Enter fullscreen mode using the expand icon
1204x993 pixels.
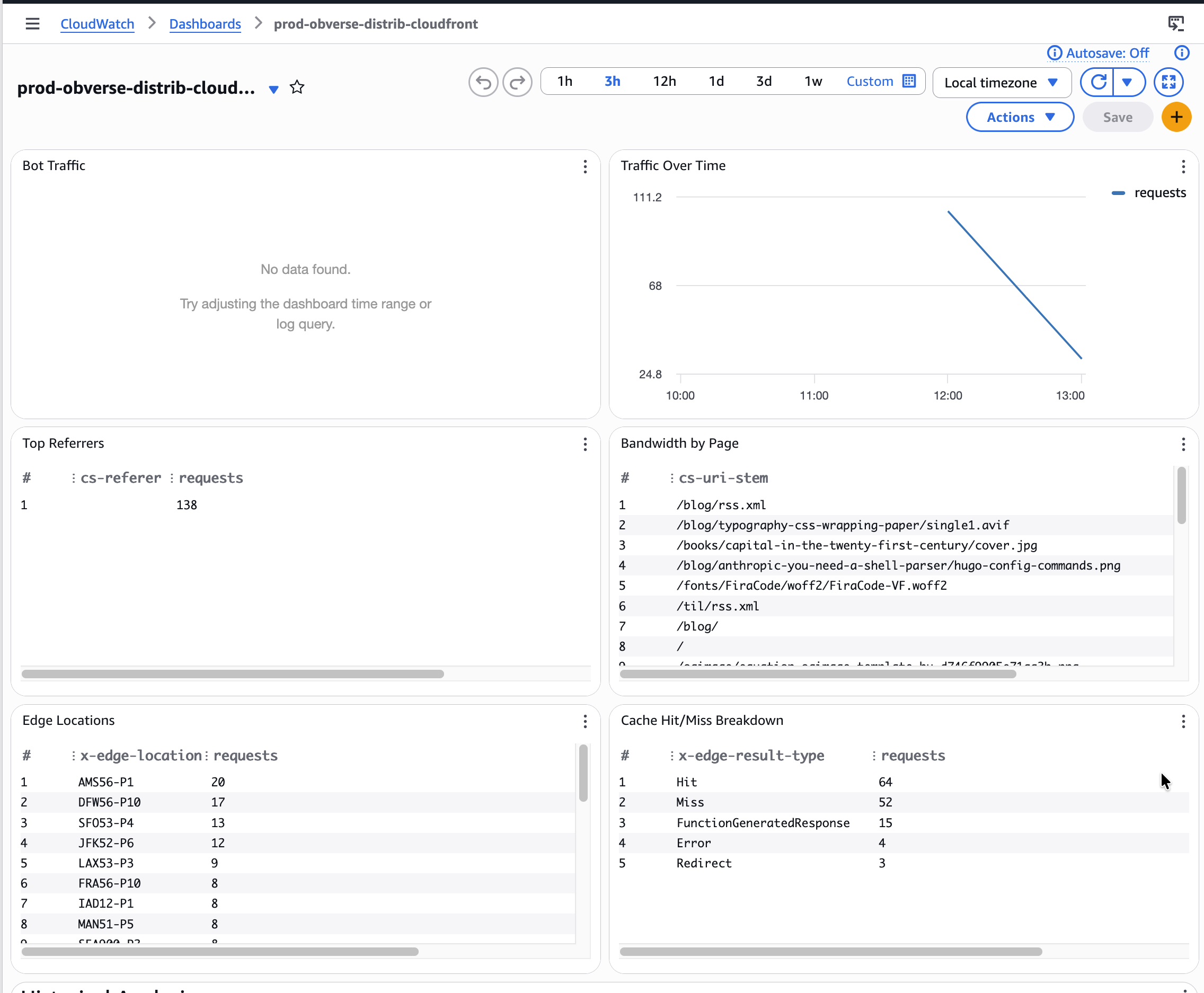pyautogui.click(x=1168, y=82)
